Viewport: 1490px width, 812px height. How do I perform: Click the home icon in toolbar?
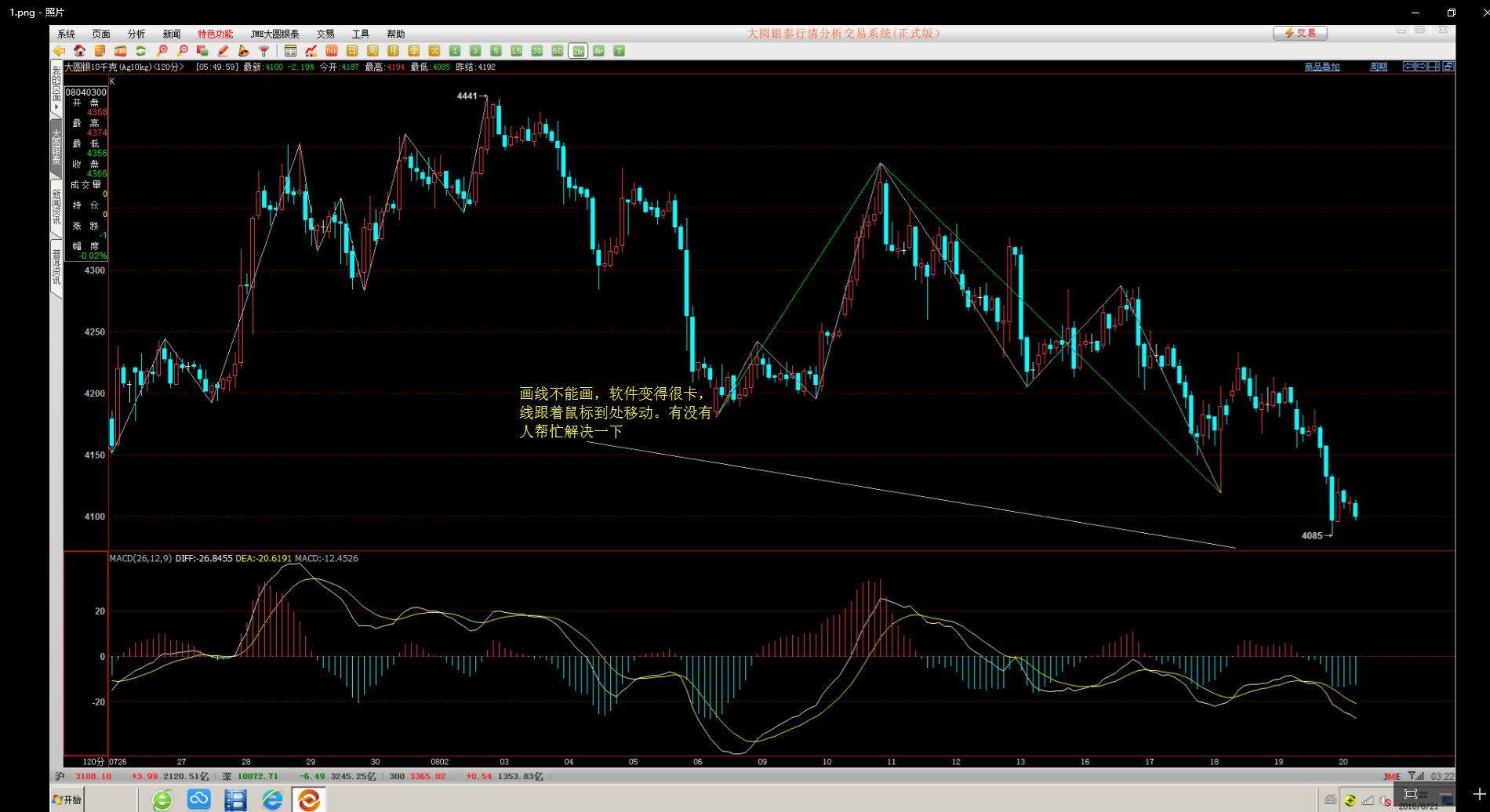tap(79, 51)
